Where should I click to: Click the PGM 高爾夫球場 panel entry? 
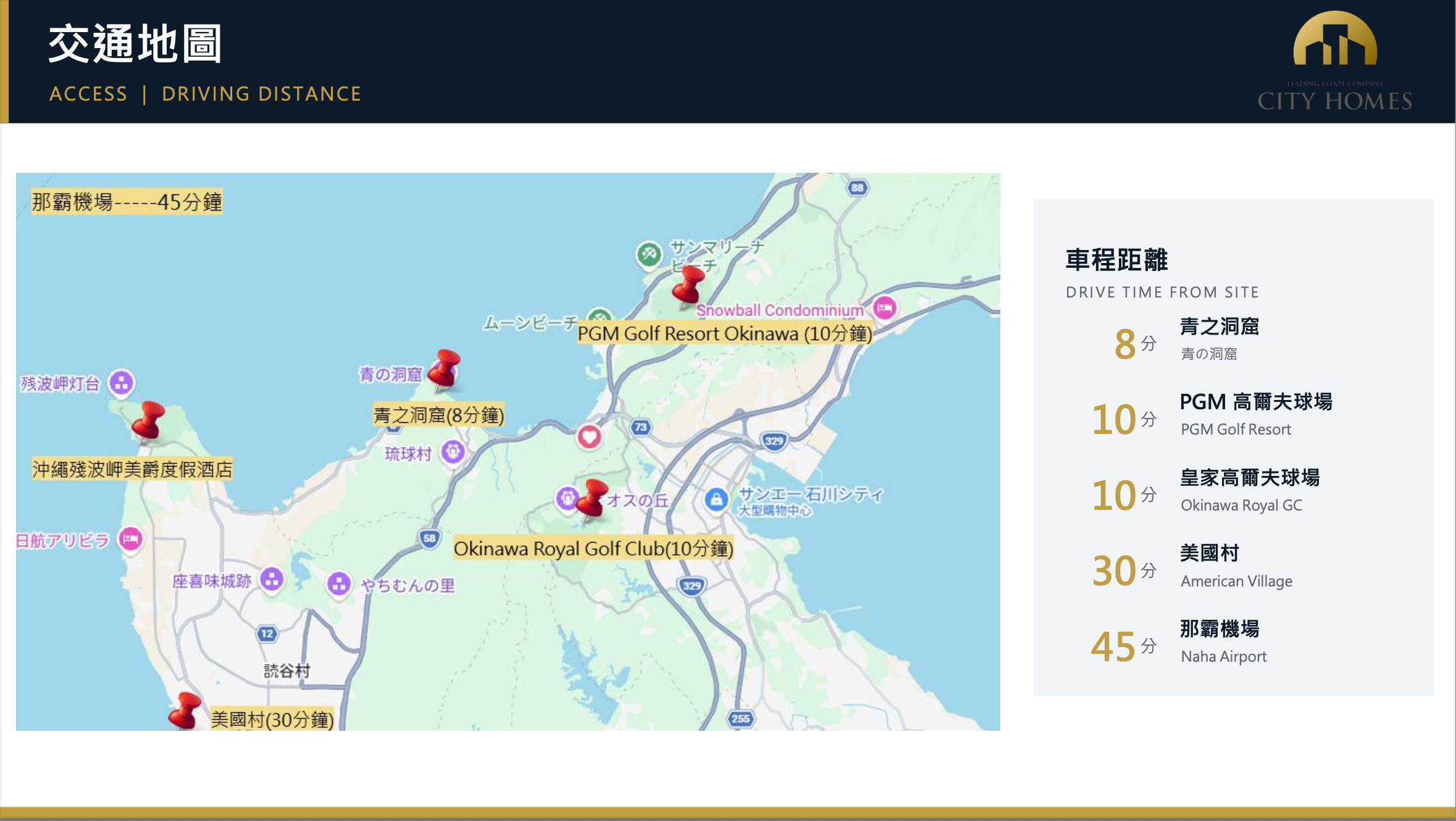coord(1256,402)
